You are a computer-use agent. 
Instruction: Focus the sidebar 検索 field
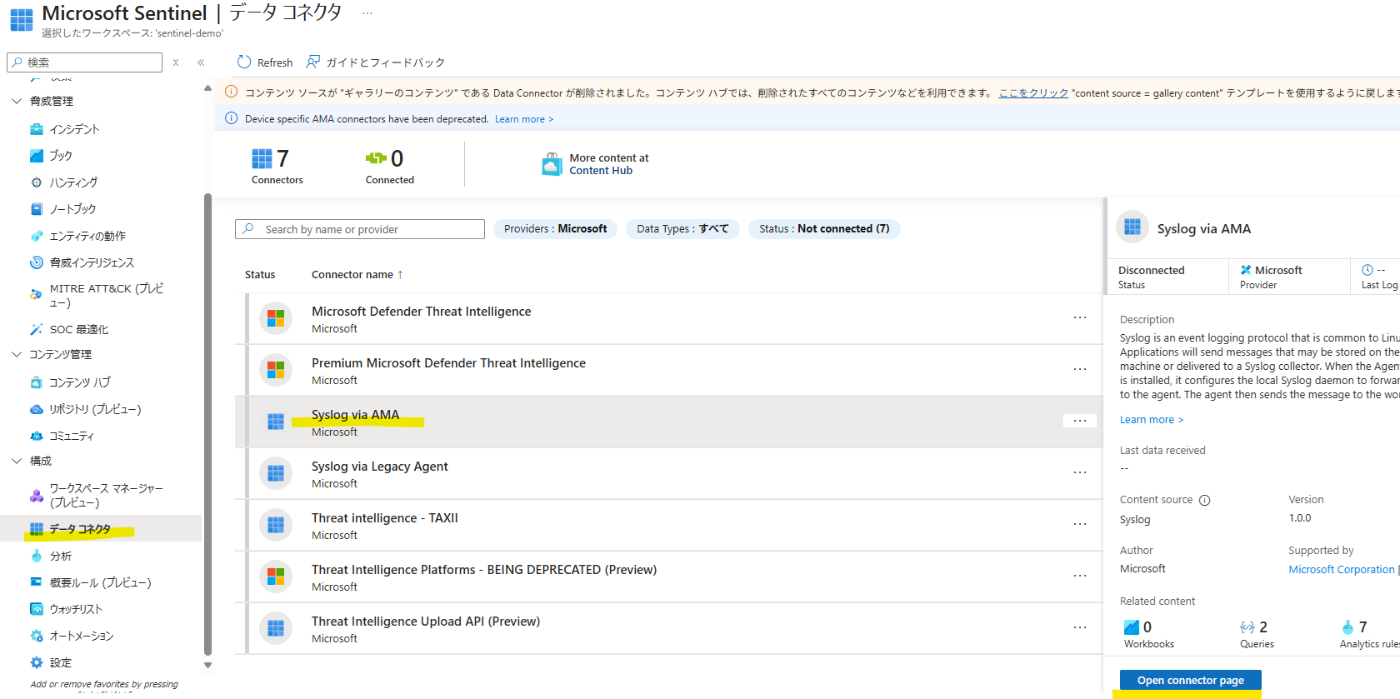pyautogui.click(x=84, y=62)
